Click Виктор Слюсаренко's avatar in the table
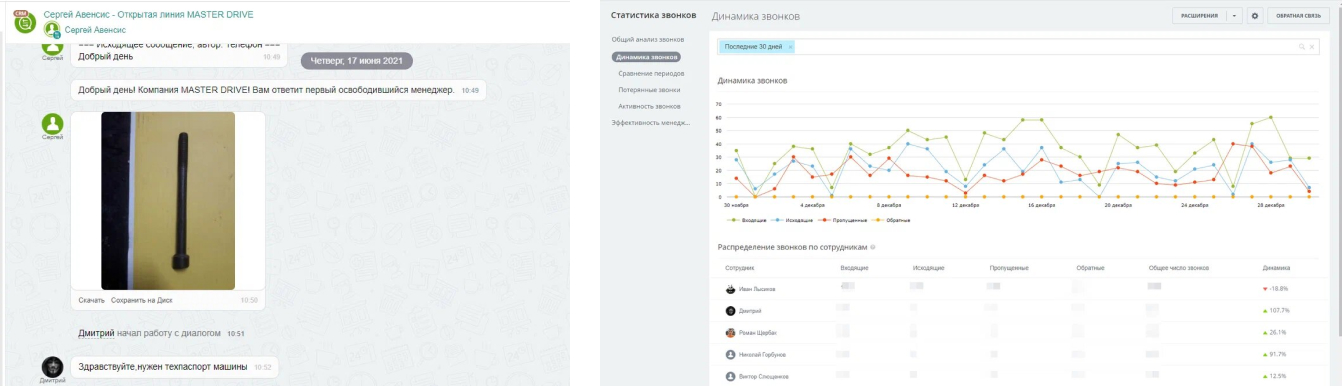The image size is (1342, 386). 731,377
